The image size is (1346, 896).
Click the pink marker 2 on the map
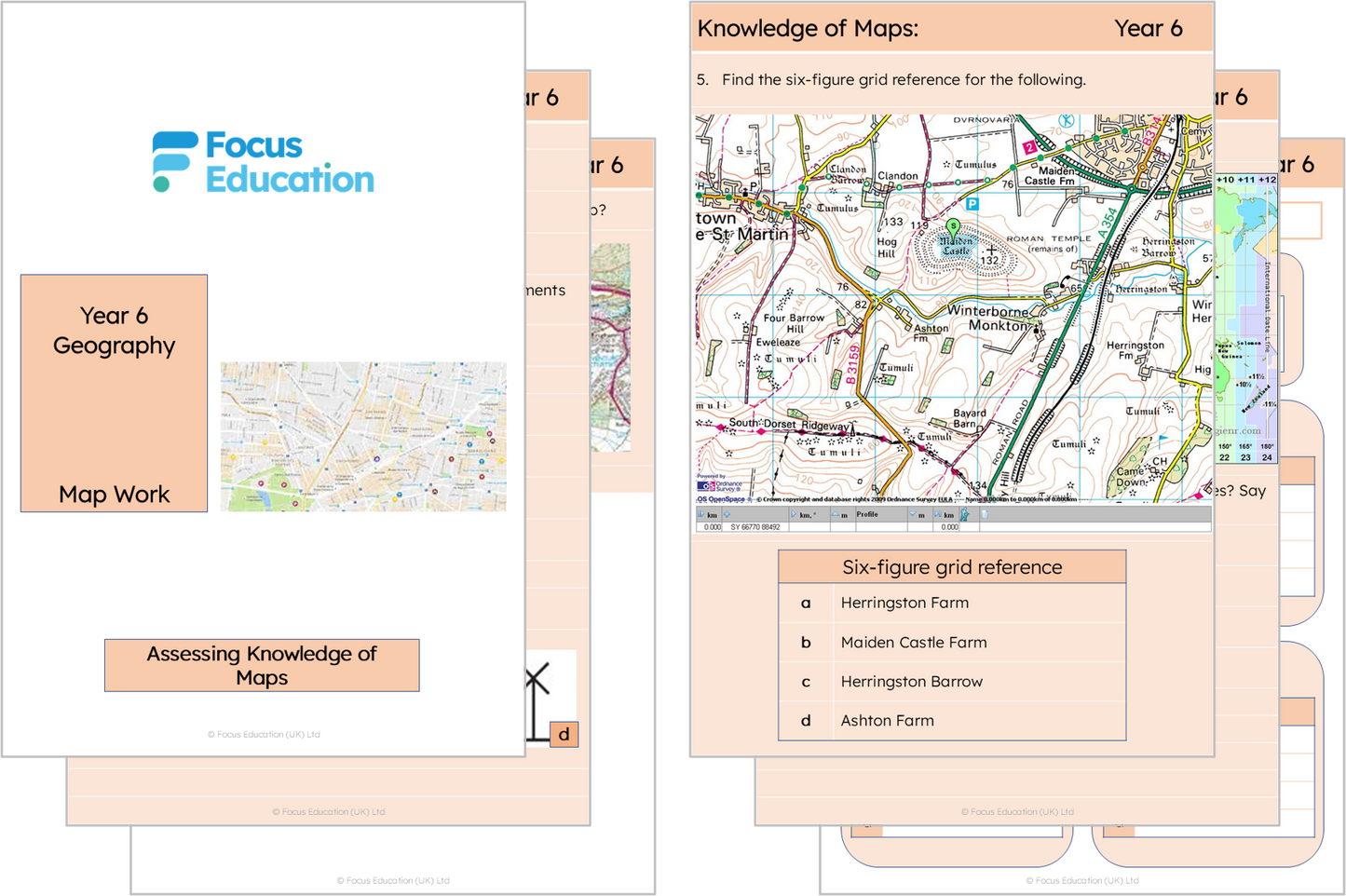pos(1027,147)
